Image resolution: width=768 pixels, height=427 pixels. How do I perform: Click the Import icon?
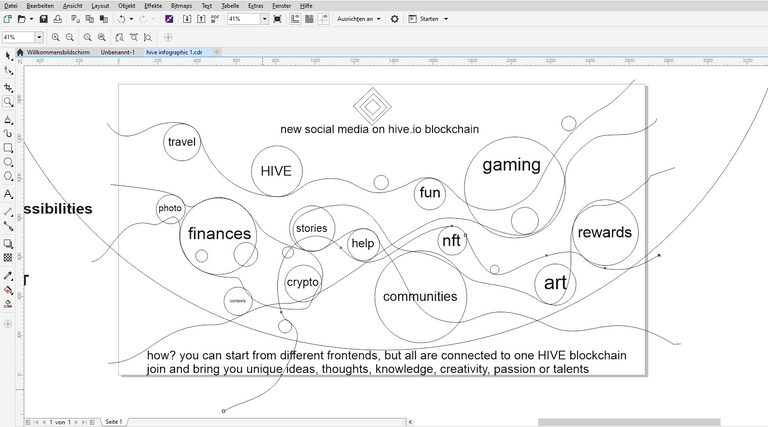pos(187,19)
